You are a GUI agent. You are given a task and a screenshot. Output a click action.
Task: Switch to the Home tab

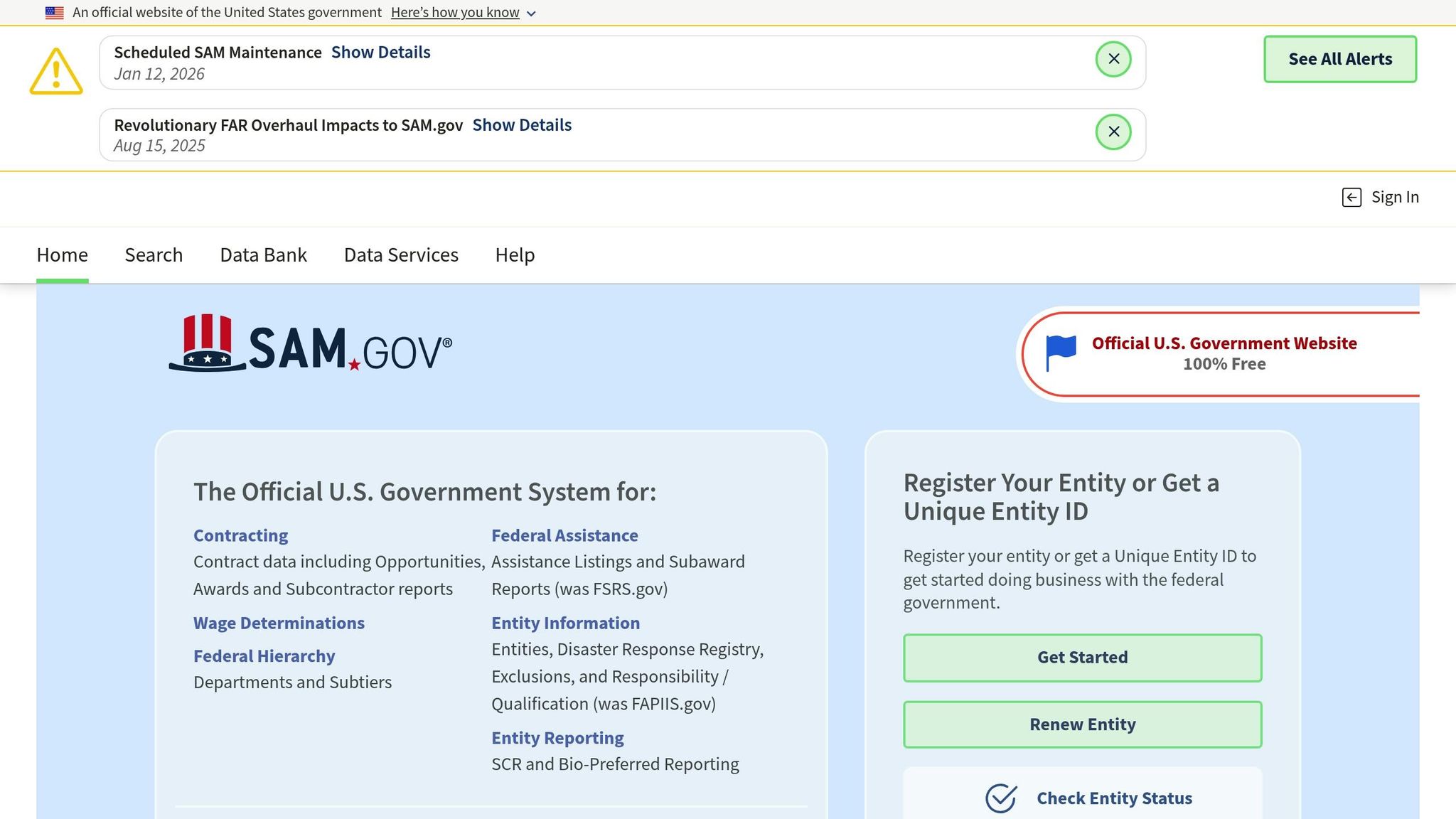point(62,255)
